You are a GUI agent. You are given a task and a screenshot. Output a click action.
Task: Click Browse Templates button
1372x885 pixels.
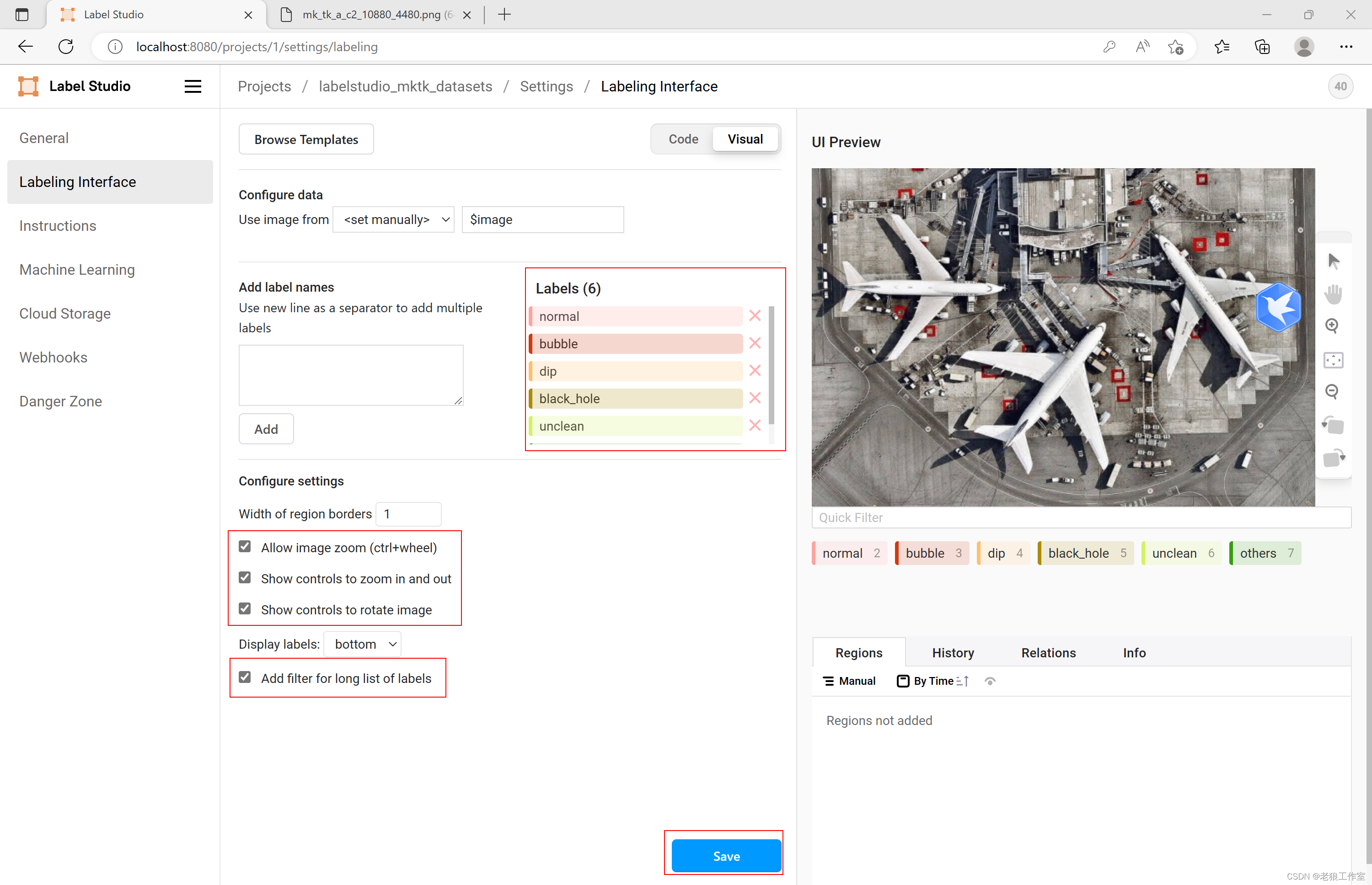(306, 139)
